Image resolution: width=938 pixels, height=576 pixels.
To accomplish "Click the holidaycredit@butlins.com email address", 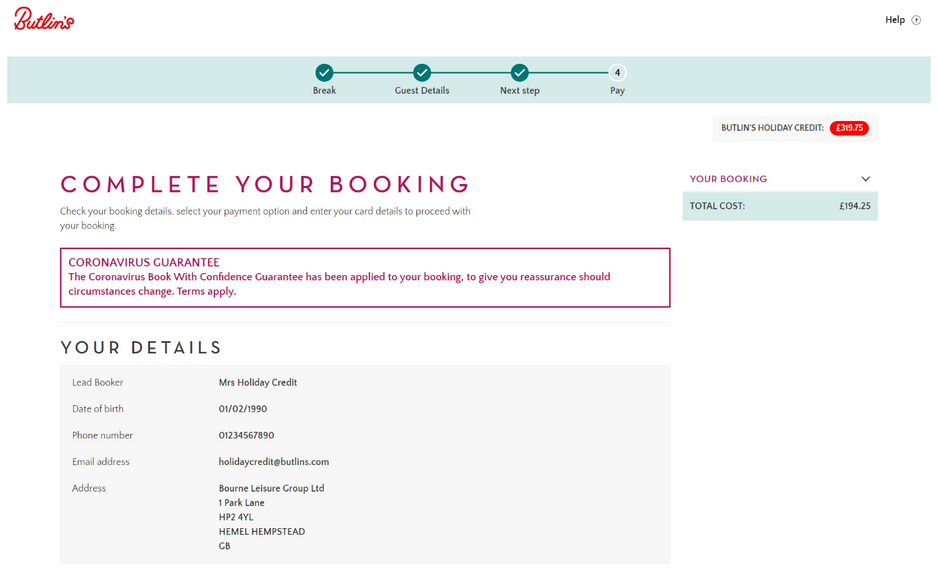I will pyautogui.click(x=275, y=461).
